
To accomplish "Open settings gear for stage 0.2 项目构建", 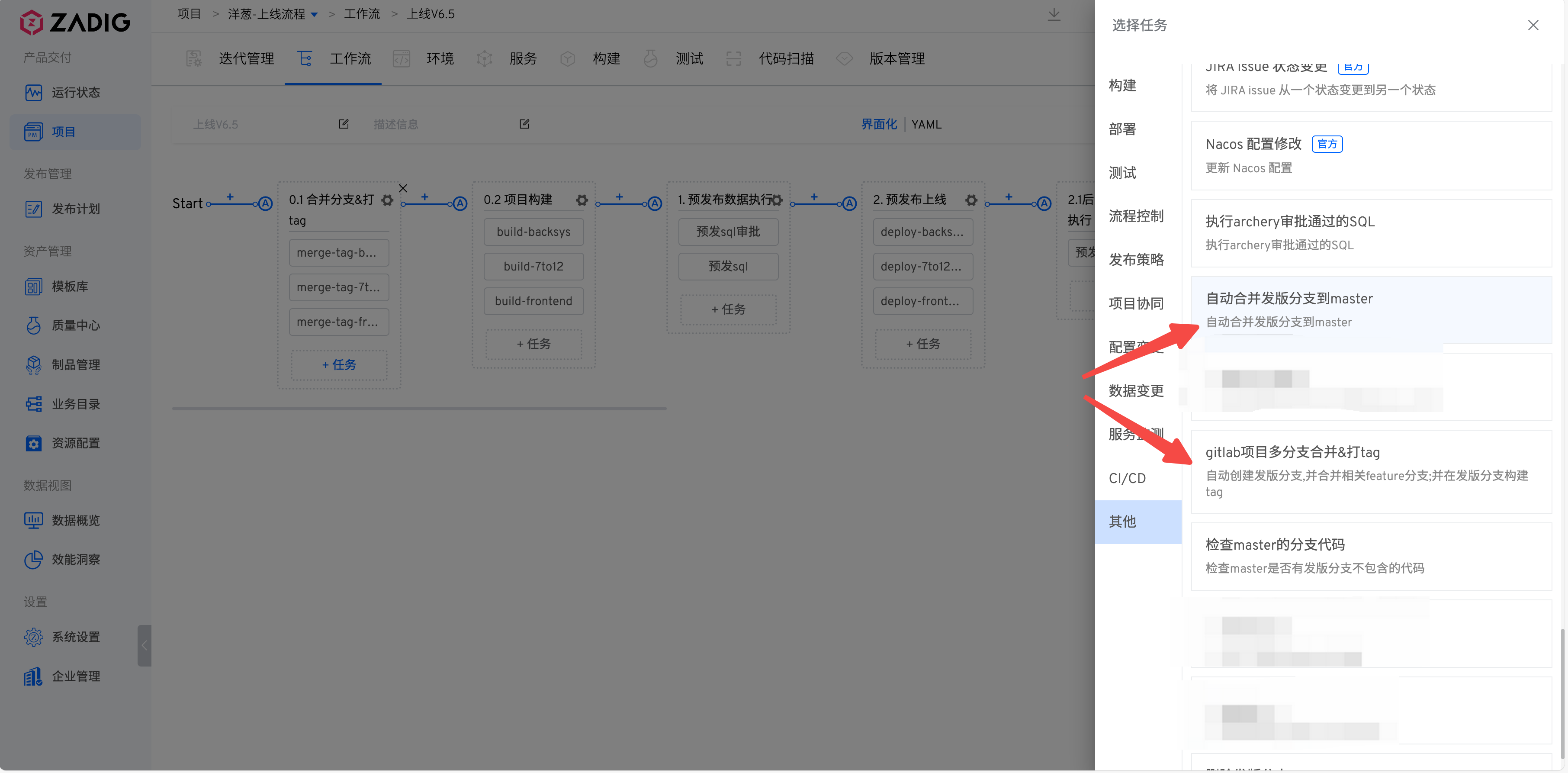I will tap(582, 200).
